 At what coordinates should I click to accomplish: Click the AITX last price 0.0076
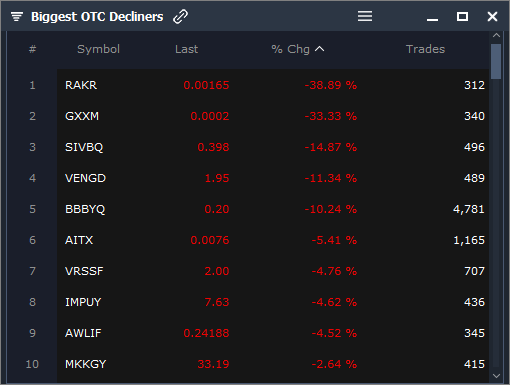(x=210, y=240)
